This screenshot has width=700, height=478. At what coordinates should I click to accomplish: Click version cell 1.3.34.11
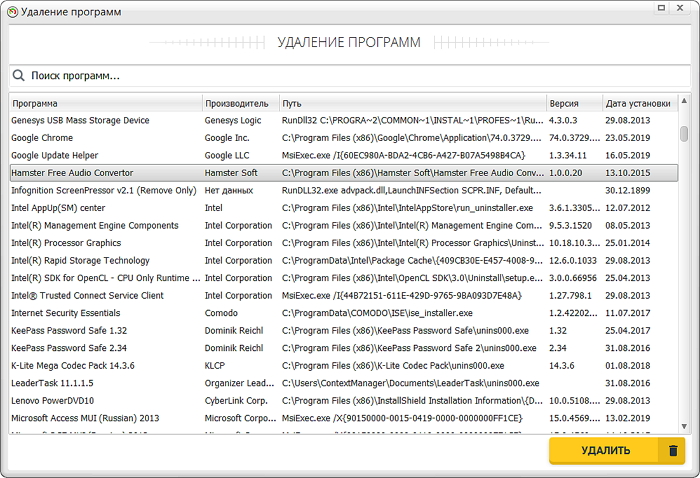point(568,155)
